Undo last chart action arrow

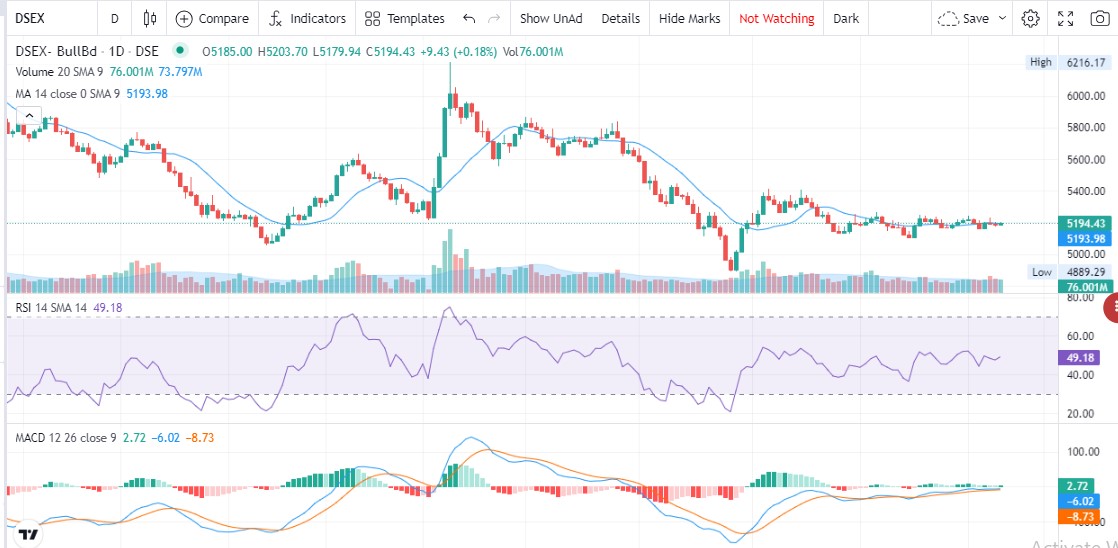coord(469,19)
